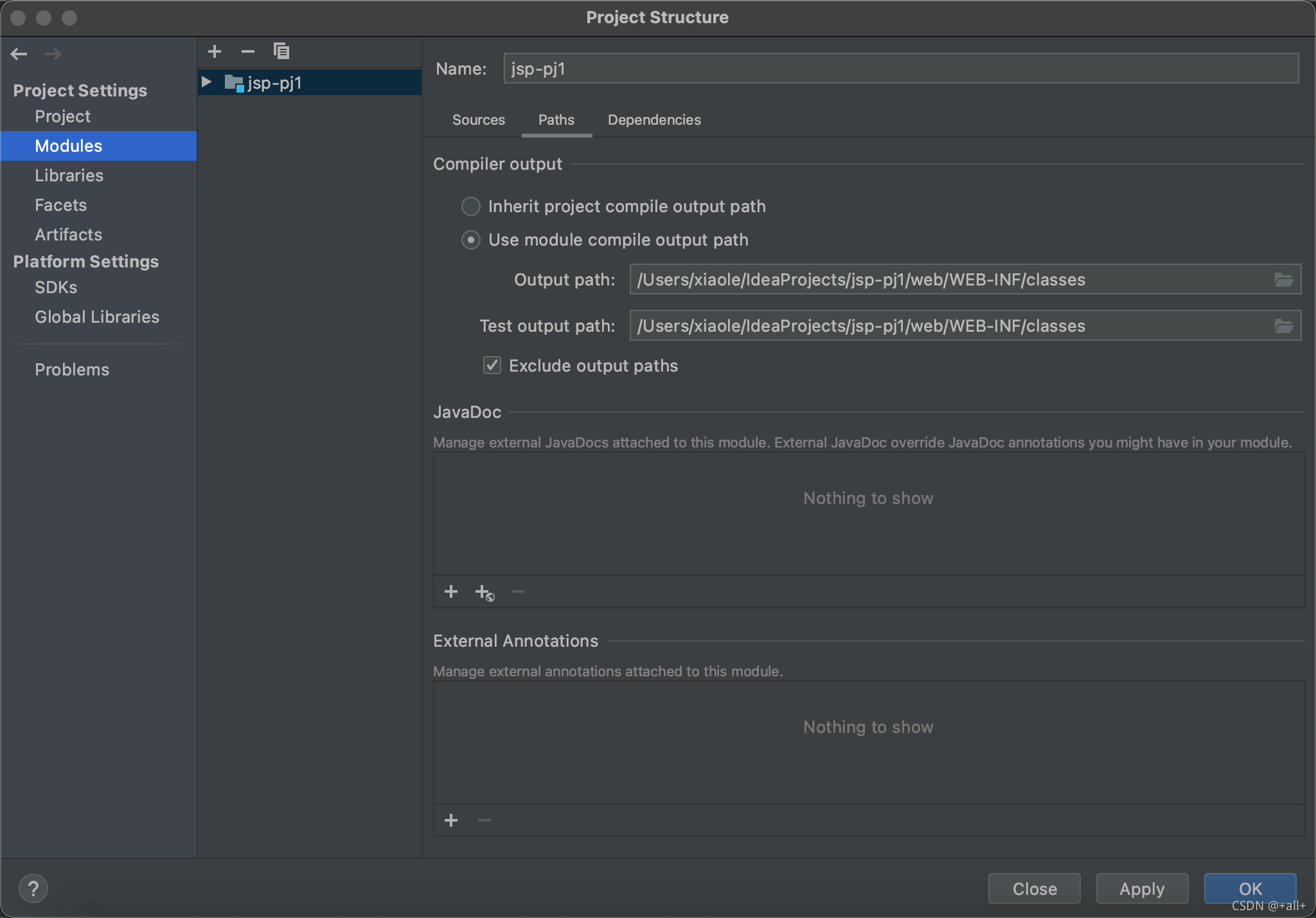
Task: Open Artifacts in Project Settings
Action: pyautogui.click(x=68, y=235)
